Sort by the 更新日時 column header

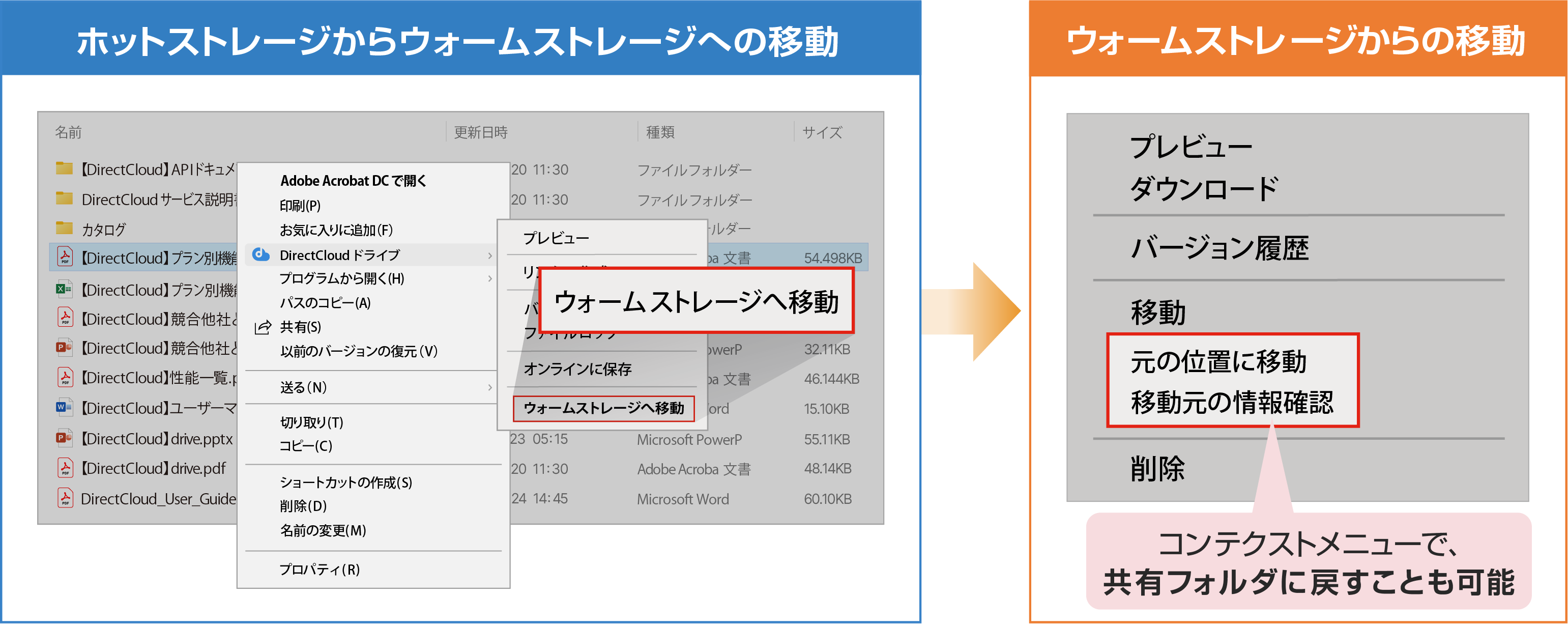point(480,132)
